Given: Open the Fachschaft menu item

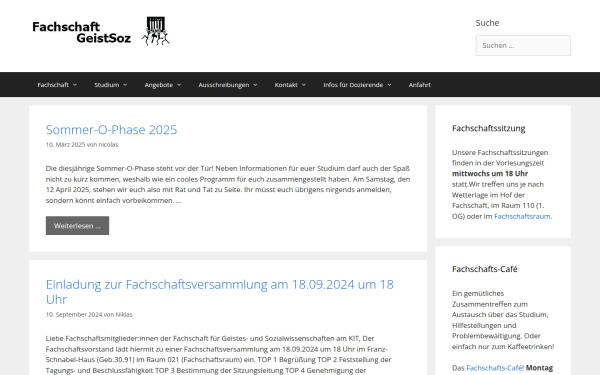Looking at the screenshot, I should tap(53, 85).
